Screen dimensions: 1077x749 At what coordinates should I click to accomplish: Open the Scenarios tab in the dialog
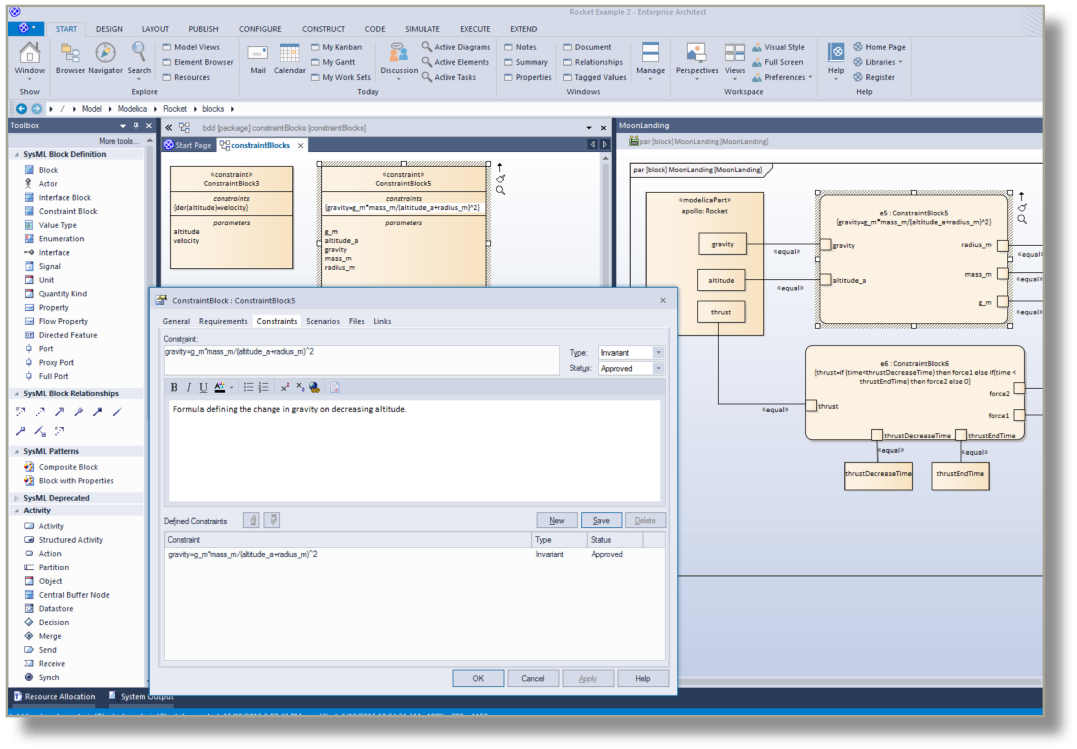coord(322,321)
